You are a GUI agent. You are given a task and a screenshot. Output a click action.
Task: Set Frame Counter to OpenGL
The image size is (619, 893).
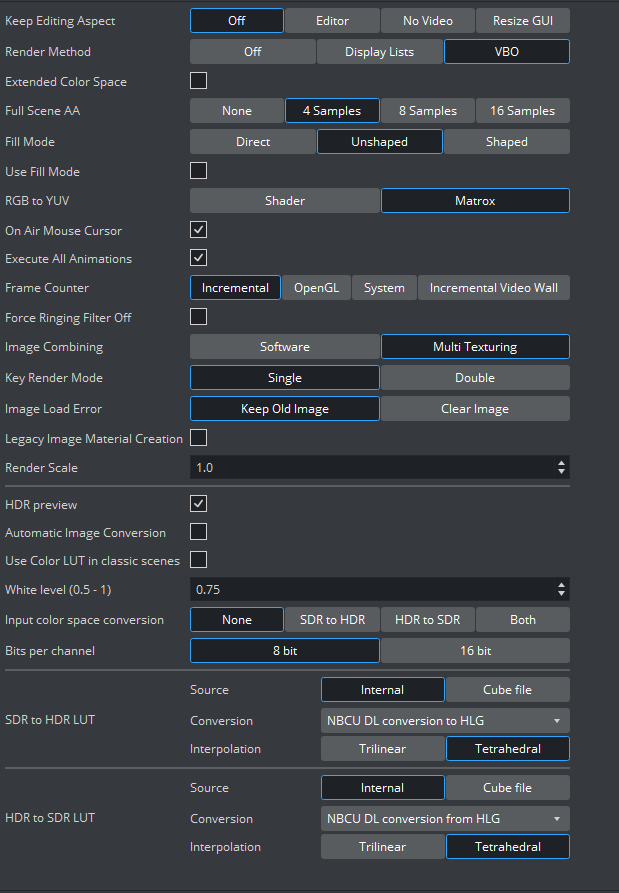(x=316, y=288)
